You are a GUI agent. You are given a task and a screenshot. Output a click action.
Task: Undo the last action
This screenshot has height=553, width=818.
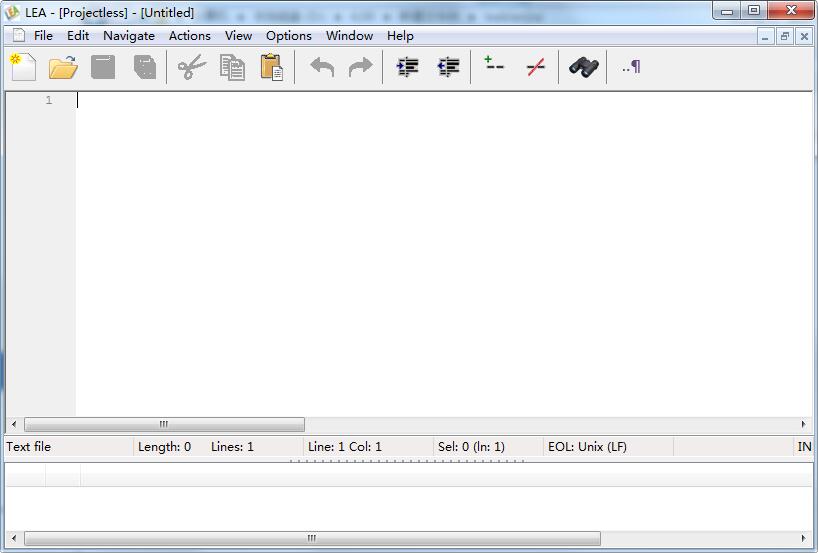[x=322, y=67]
